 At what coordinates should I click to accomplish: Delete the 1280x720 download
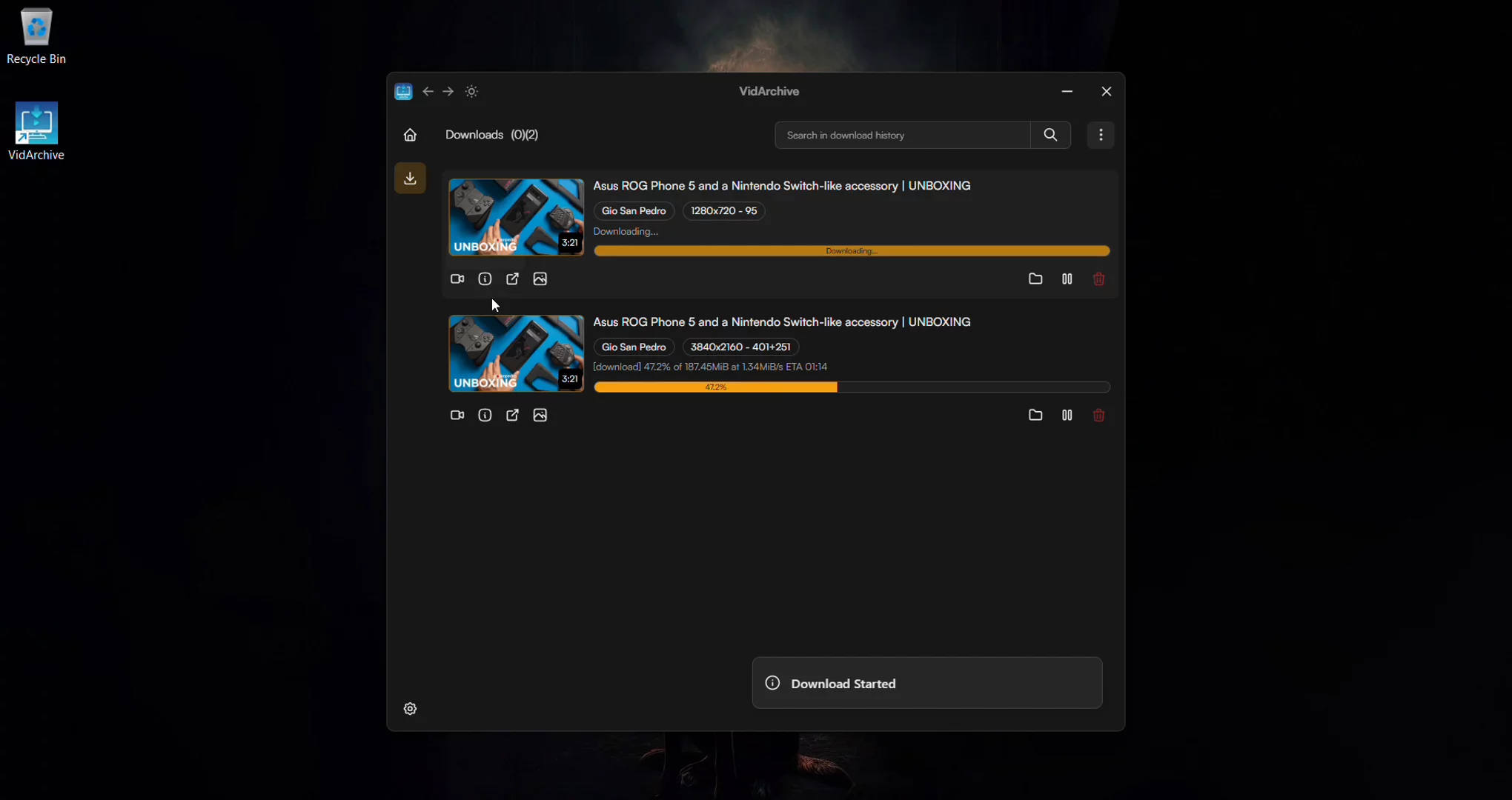(1099, 279)
